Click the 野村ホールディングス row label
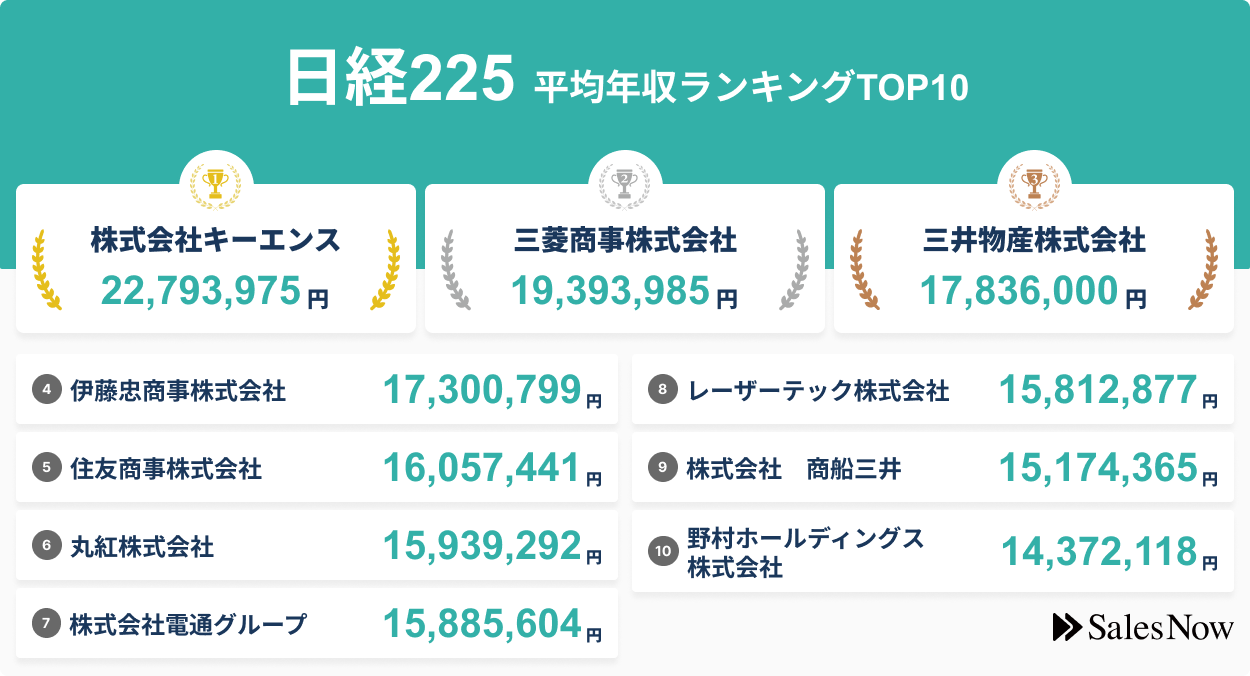Viewport: 1250px width, 676px height. point(805,540)
